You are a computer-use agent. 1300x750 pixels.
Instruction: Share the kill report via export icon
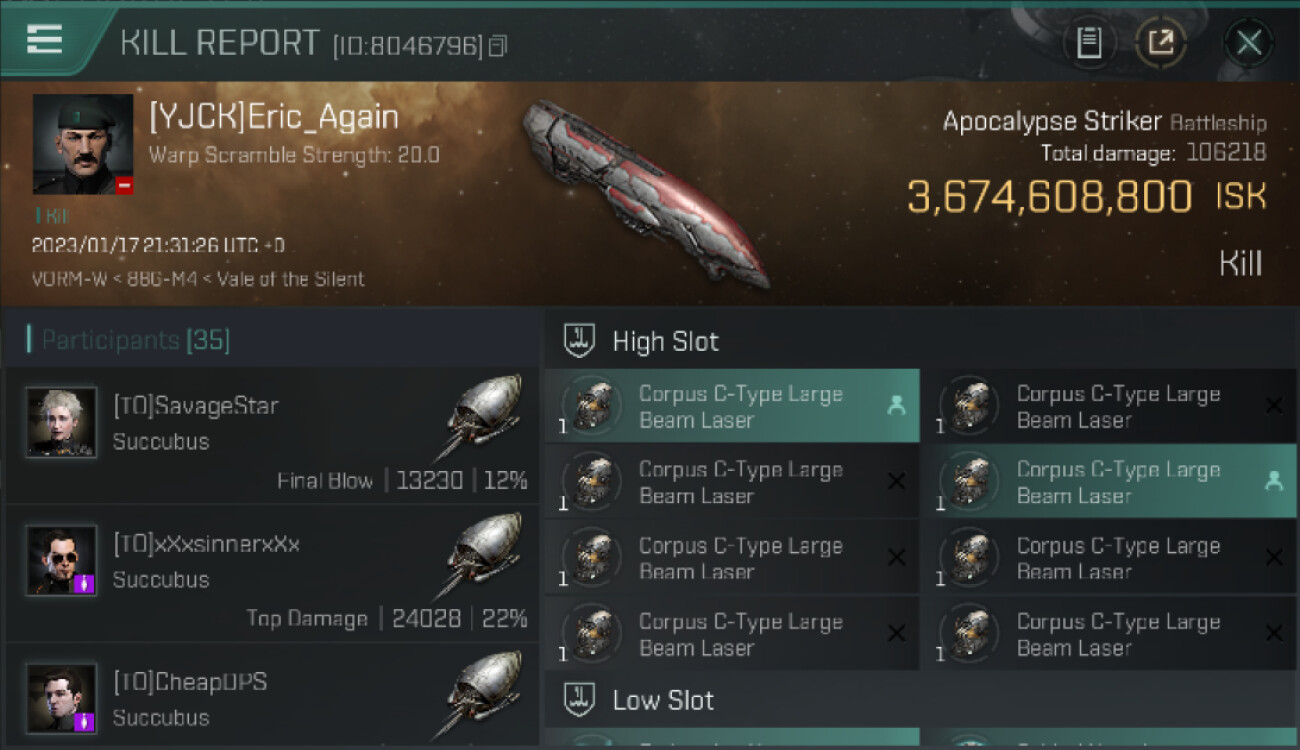(x=1161, y=43)
